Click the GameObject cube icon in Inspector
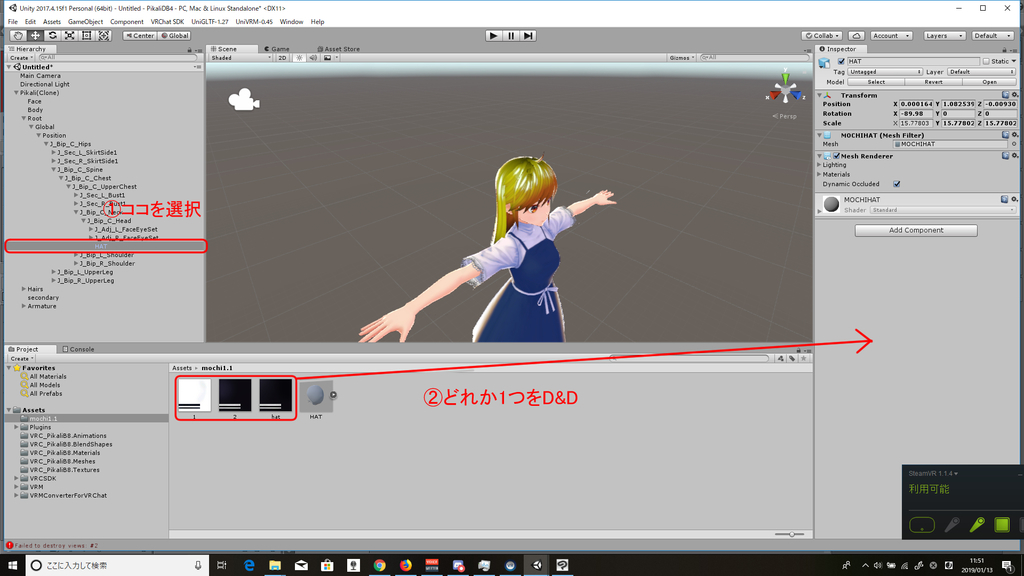1024x576 pixels. (824, 63)
